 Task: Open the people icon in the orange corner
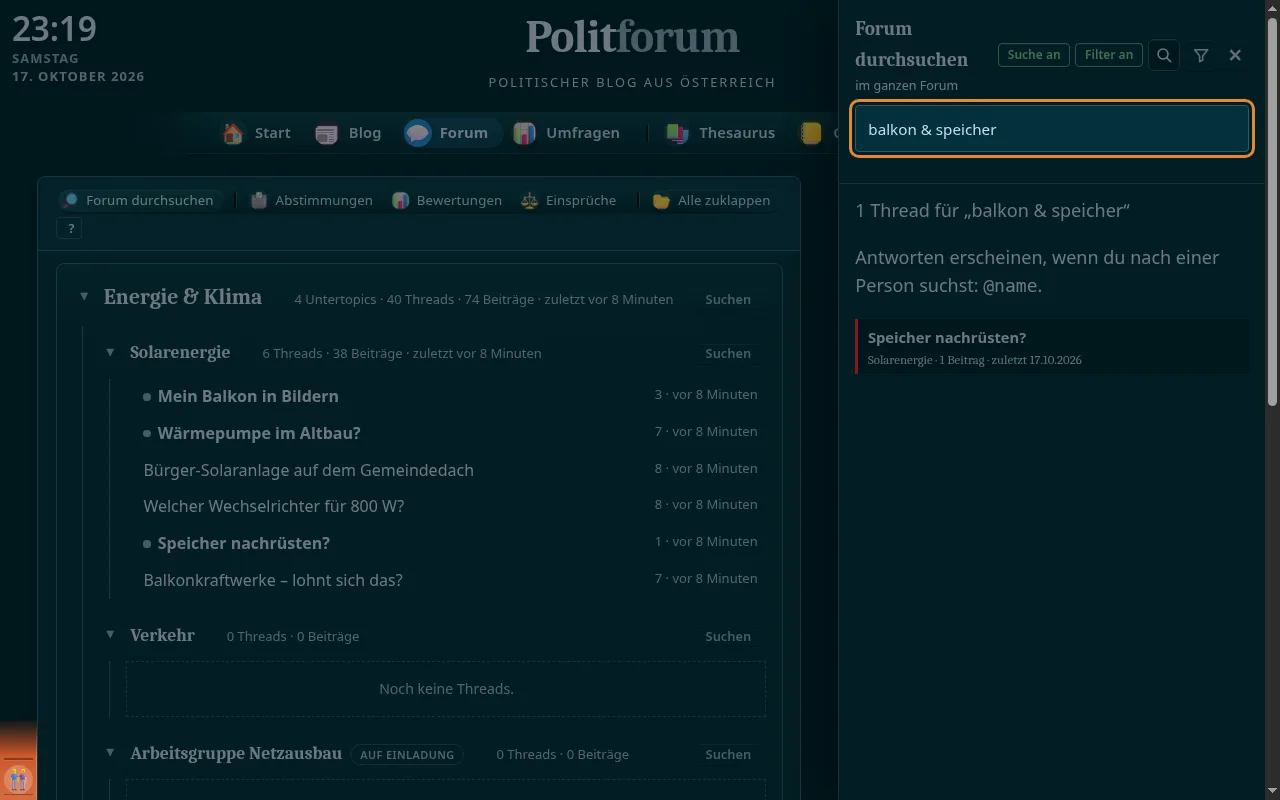pyautogui.click(x=18, y=778)
